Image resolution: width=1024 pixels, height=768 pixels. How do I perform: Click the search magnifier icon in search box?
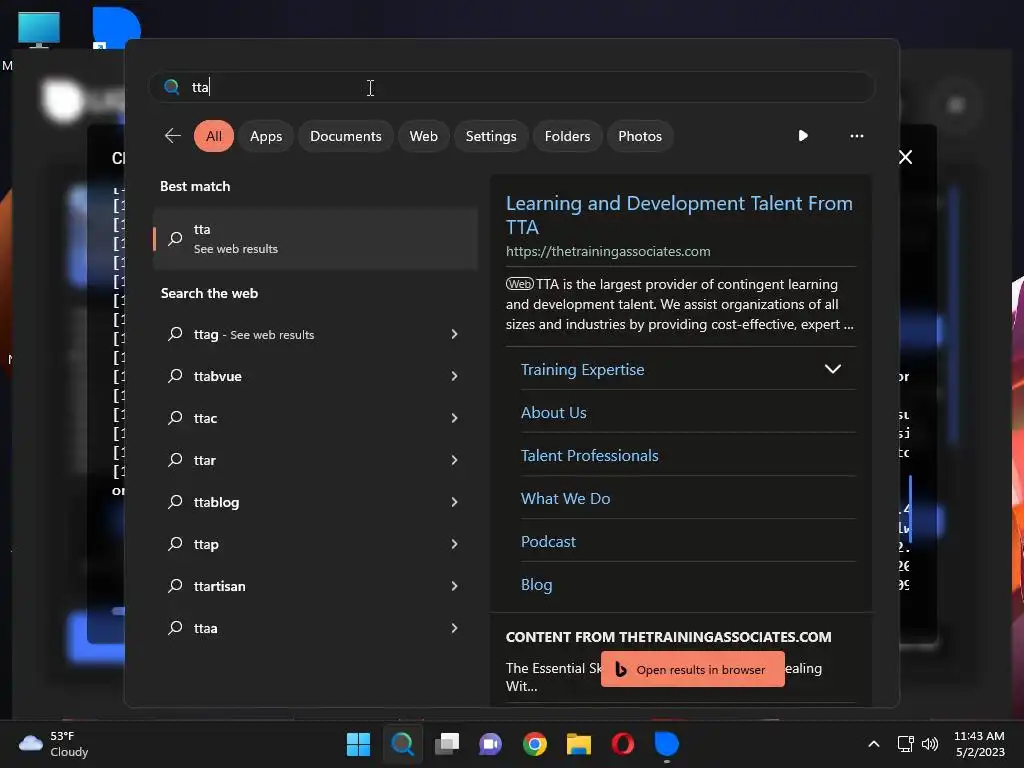[172, 87]
